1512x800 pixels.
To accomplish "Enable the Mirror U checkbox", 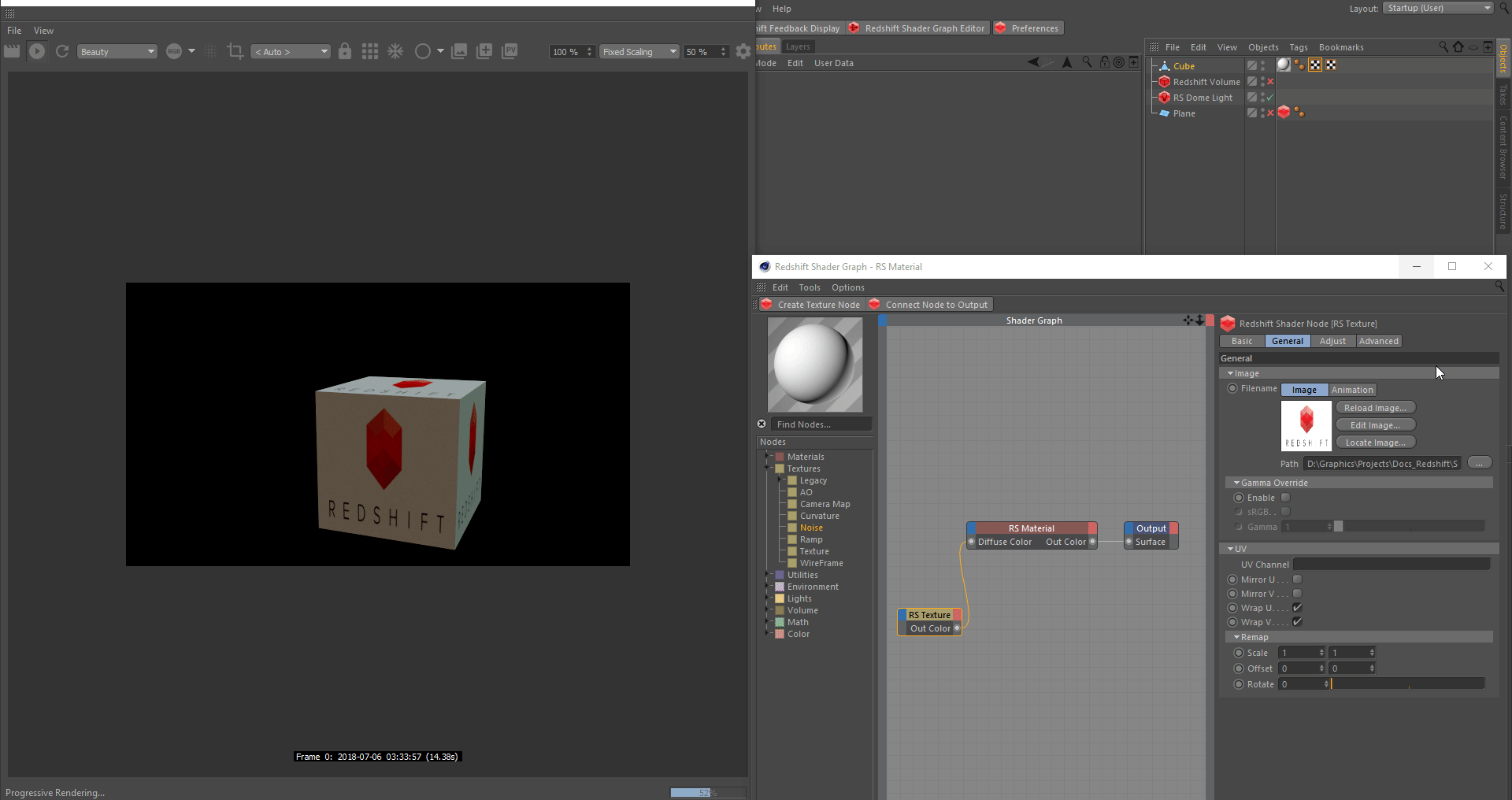I will point(1297,580).
